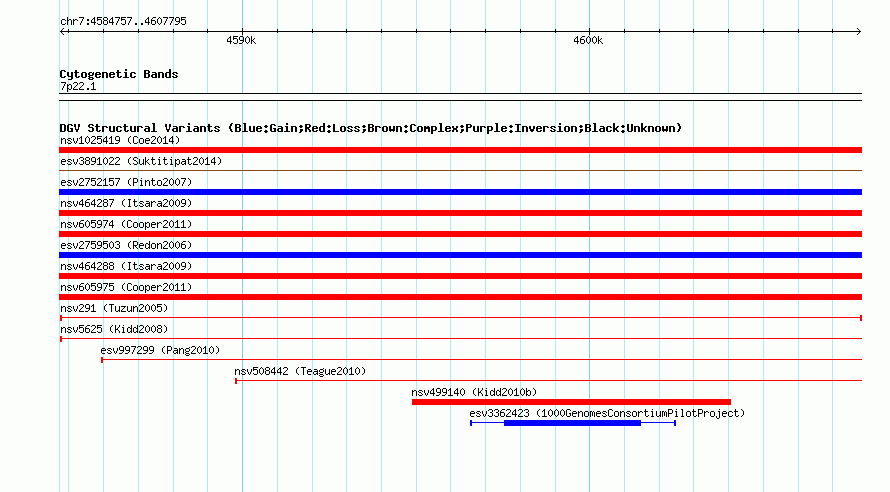This screenshot has height=492, width=890.
Task: Open variant nsv464288 (Itsara2009) label
Action: click(126, 266)
